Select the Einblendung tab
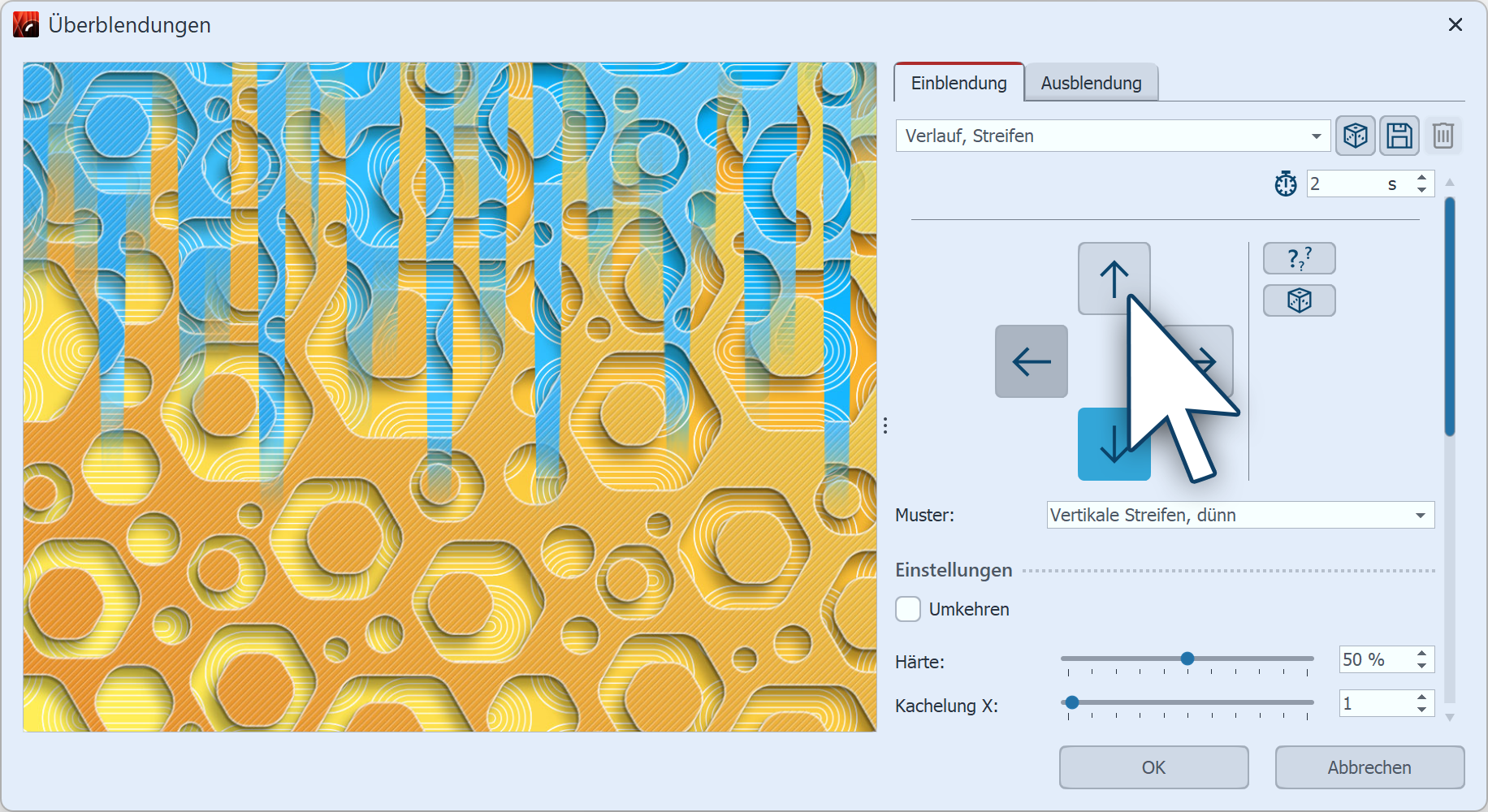Viewport: 1488px width, 812px height. (x=958, y=83)
